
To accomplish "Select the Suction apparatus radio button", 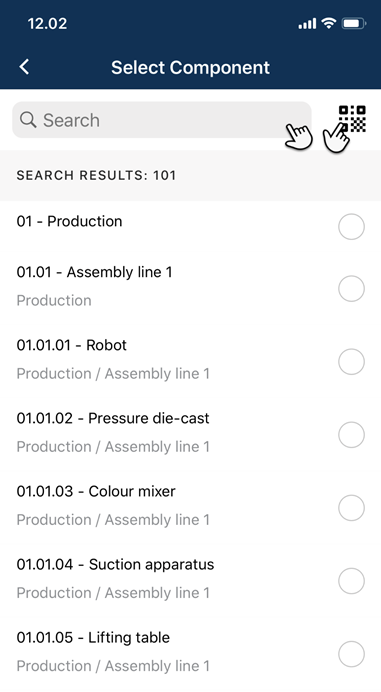I will 351,581.
